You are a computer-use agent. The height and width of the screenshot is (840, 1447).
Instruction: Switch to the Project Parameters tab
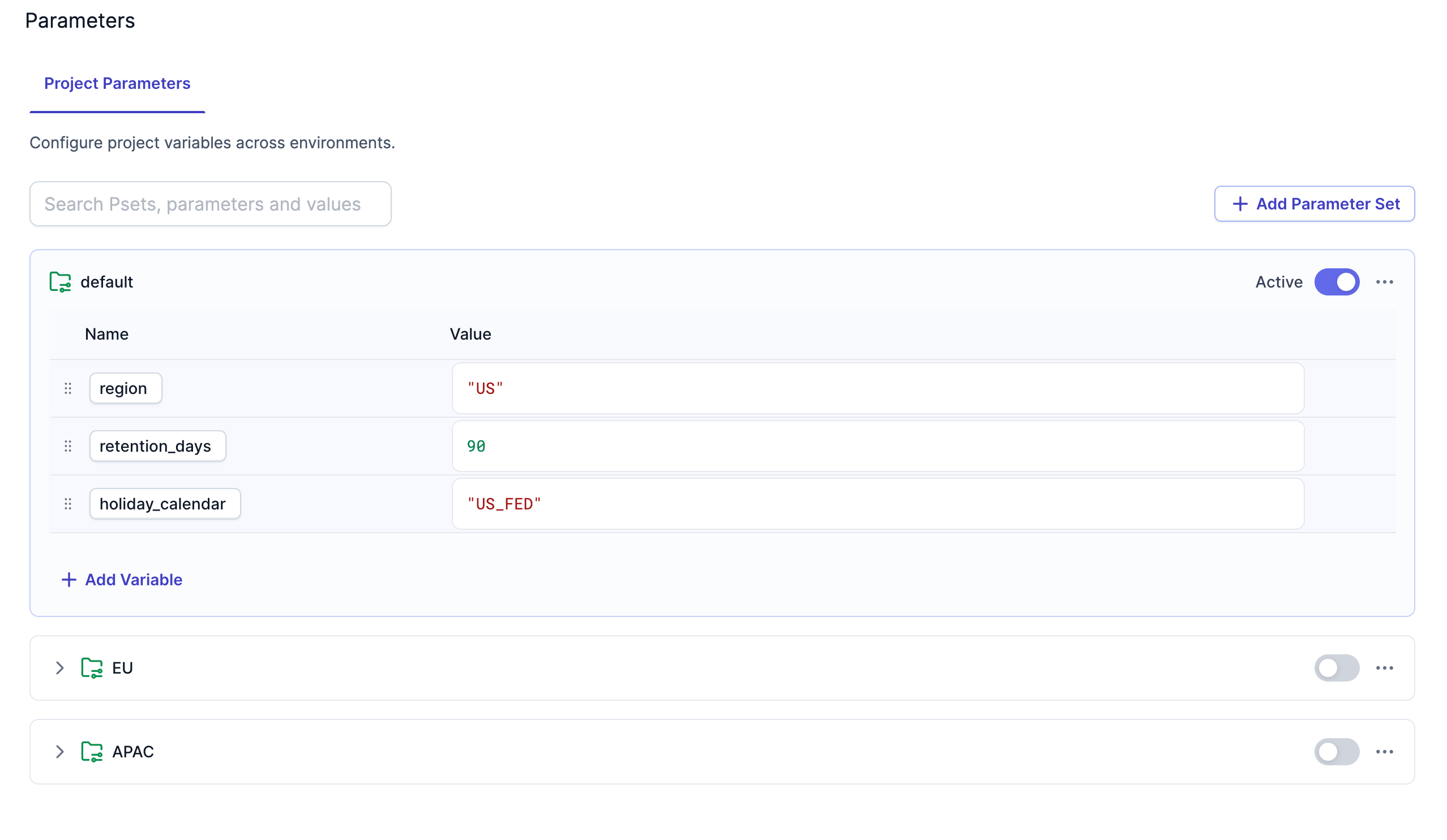pos(117,84)
